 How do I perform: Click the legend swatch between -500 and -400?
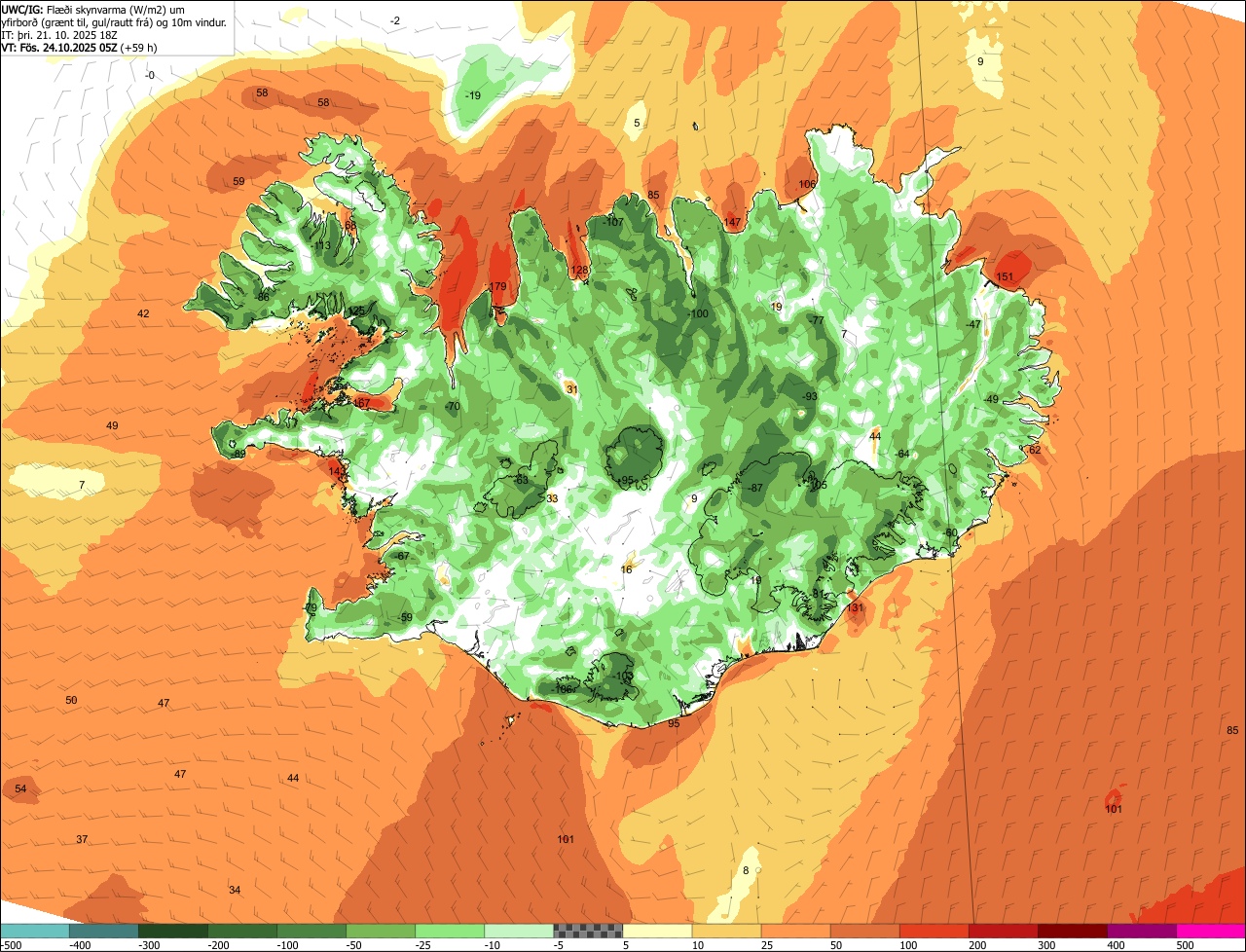[35, 931]
